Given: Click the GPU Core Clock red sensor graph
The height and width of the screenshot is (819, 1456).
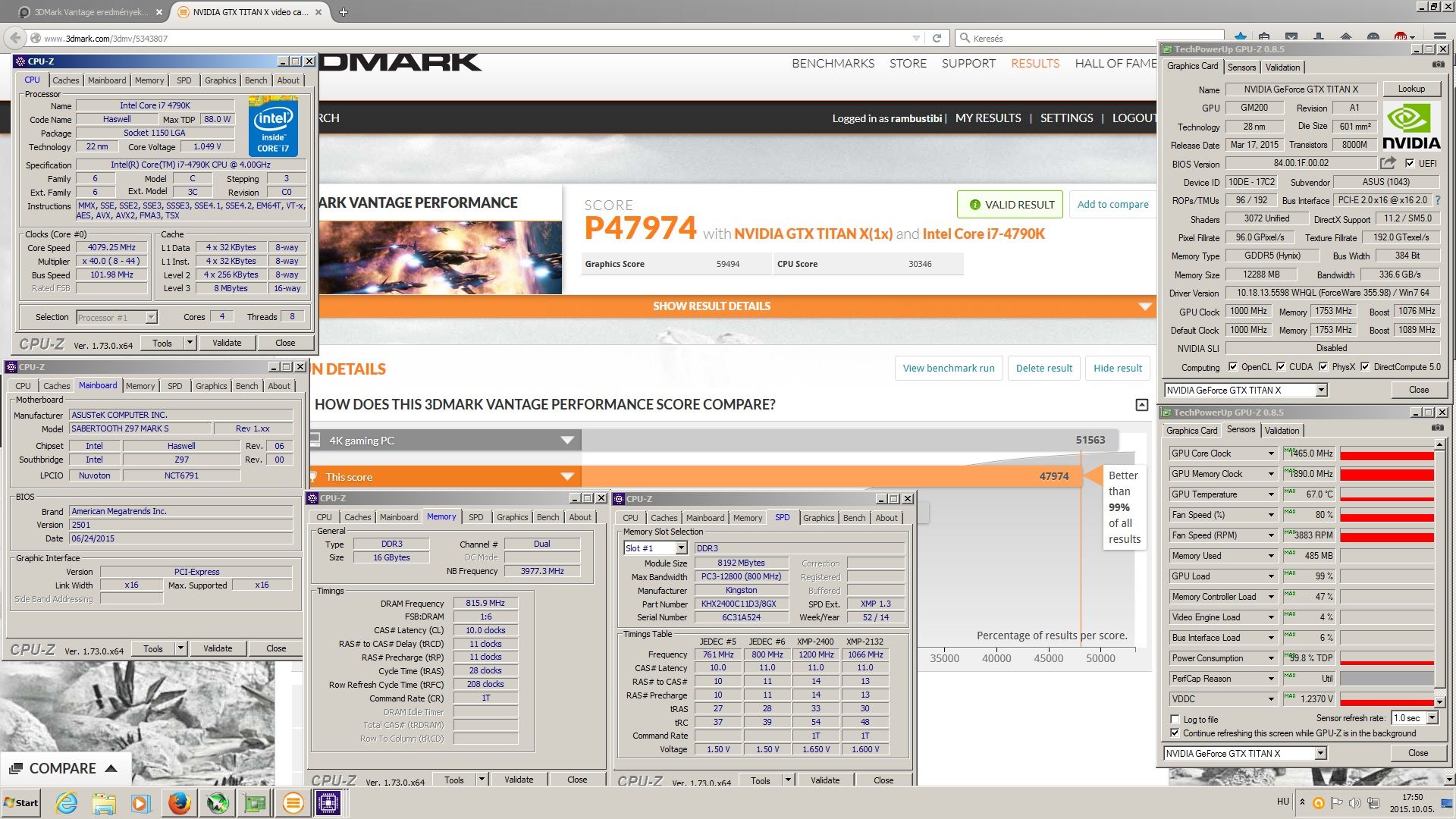Looking at the screenshot, I should coord(1386,453).
